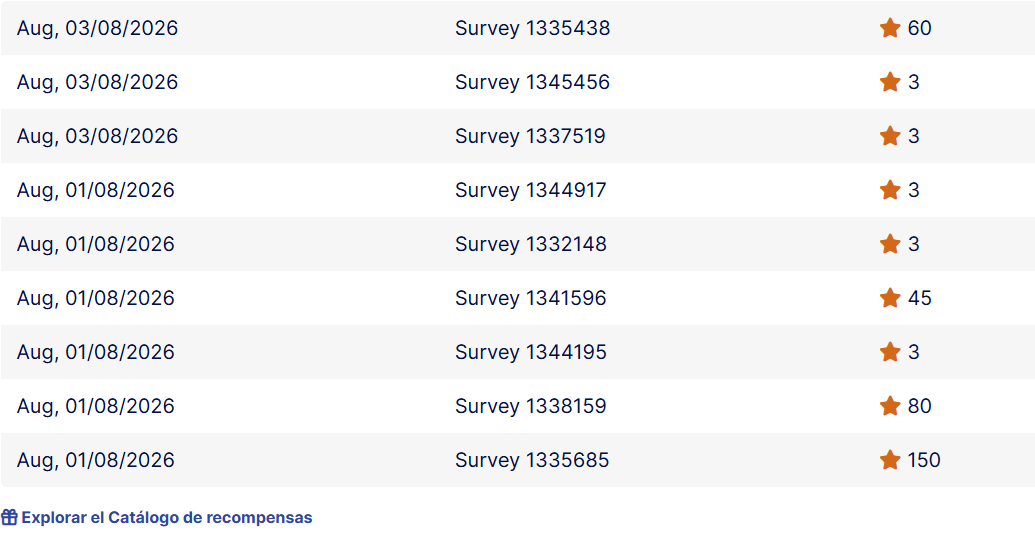Click the star icon for Survey 1337519
1035x542 pixels.
pyautogui.click(x=890, y=136)
